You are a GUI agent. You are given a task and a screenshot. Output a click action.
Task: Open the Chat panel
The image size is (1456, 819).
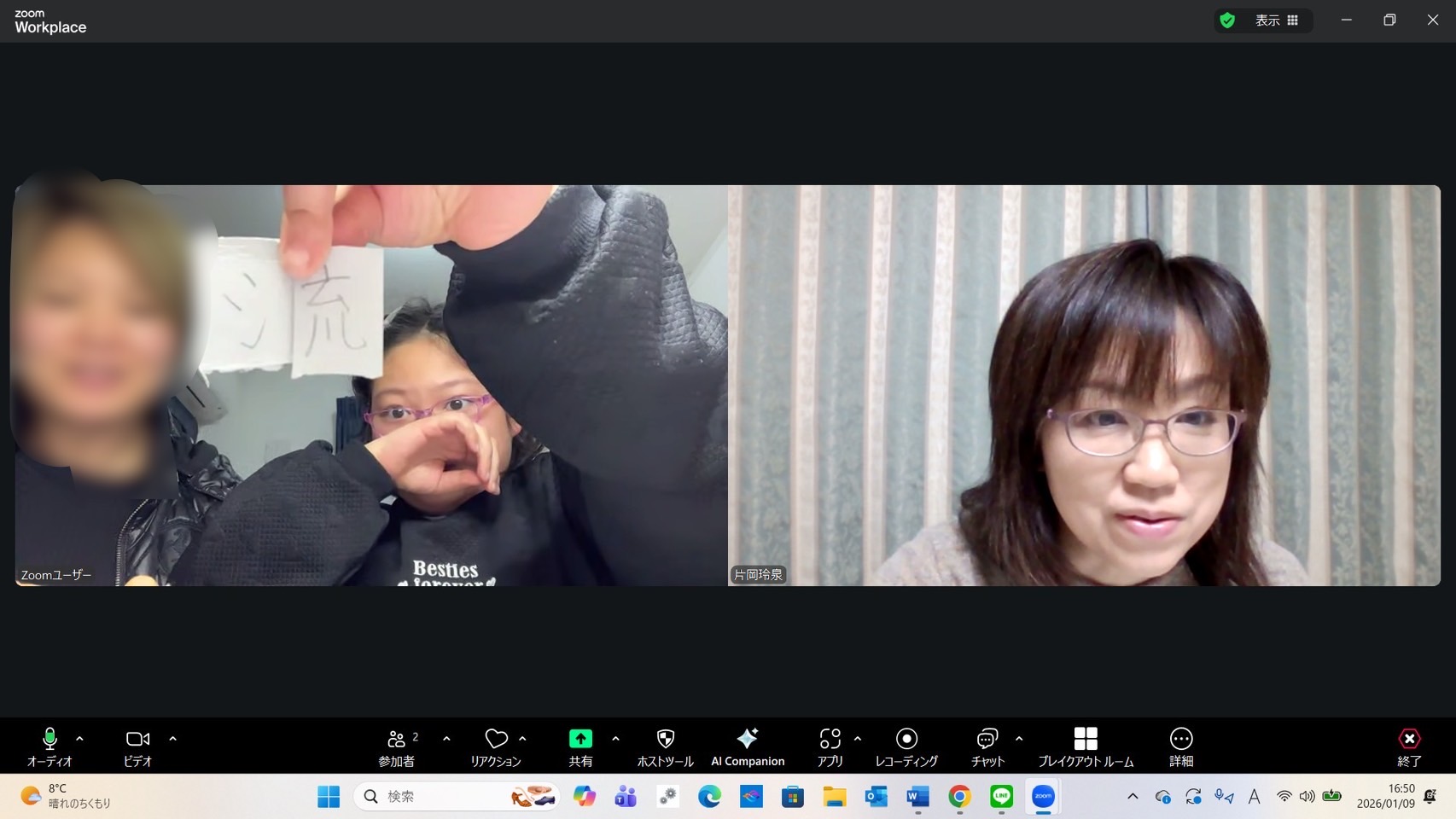click(x=987, y=746)
